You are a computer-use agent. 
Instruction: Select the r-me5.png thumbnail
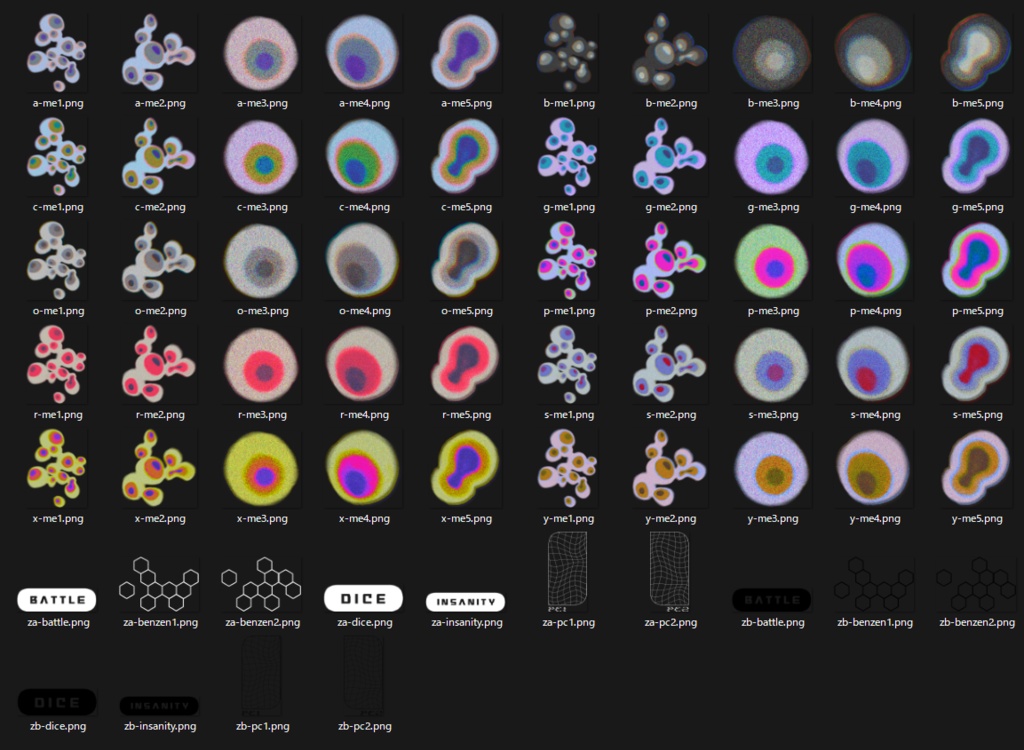(466, 365)
